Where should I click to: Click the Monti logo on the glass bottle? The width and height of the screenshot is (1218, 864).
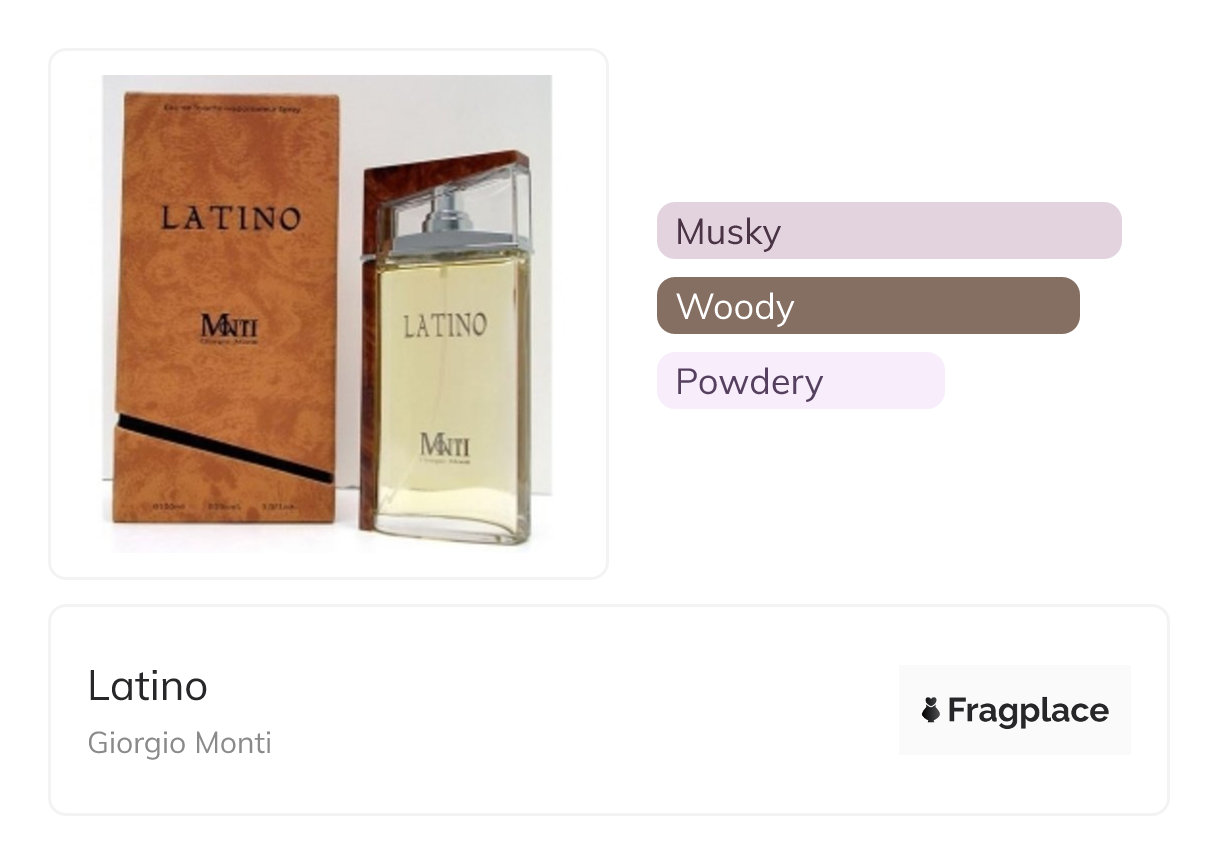446,444
